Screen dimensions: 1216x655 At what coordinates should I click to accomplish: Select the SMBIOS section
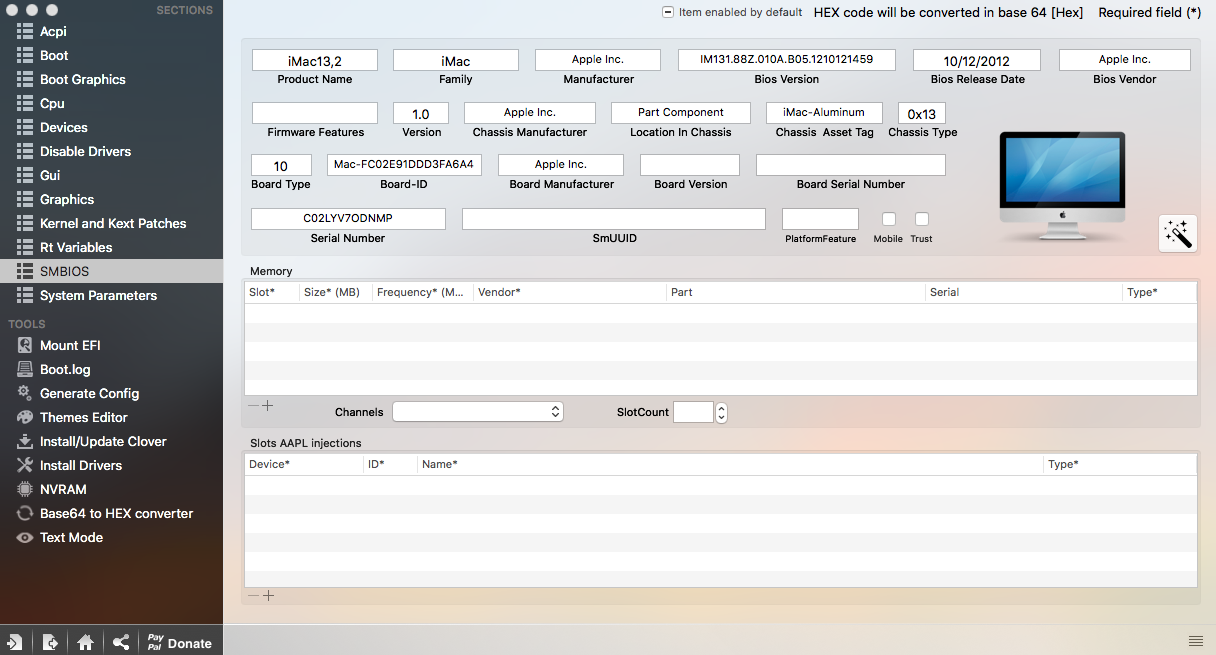[111, 271]
